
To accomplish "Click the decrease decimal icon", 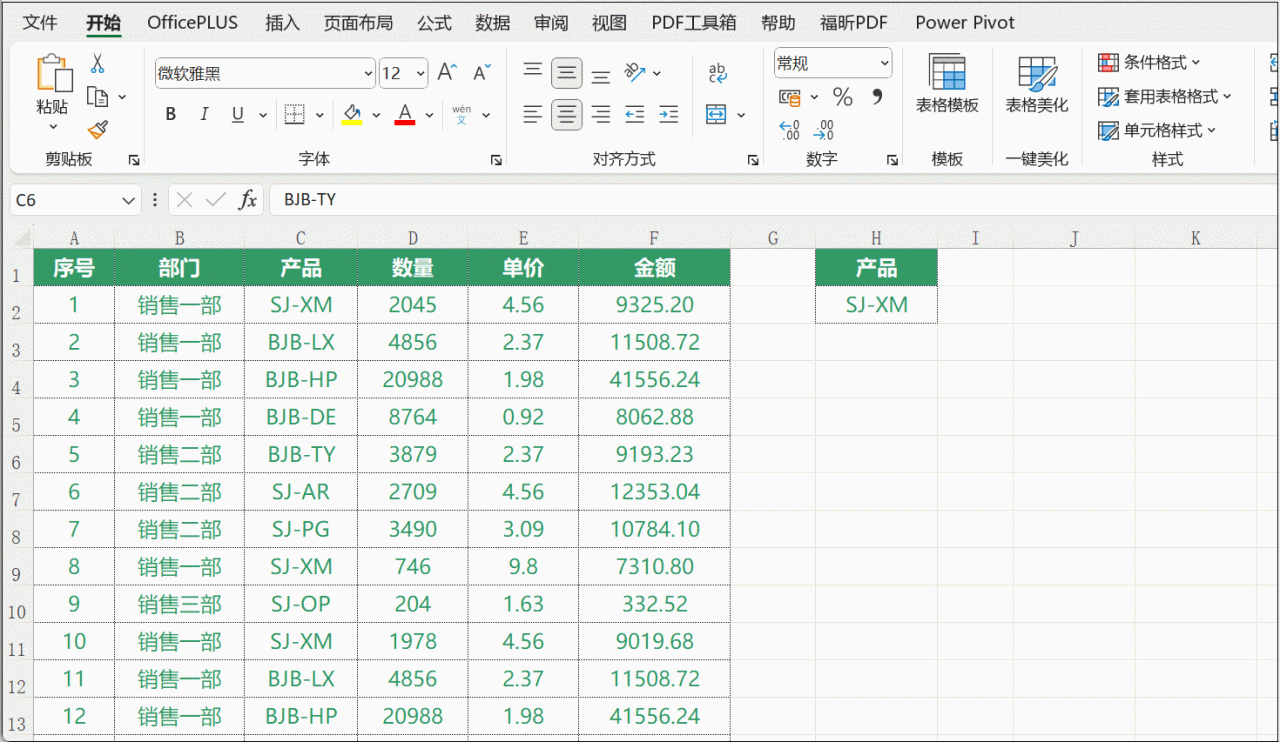I will point(824,130).
